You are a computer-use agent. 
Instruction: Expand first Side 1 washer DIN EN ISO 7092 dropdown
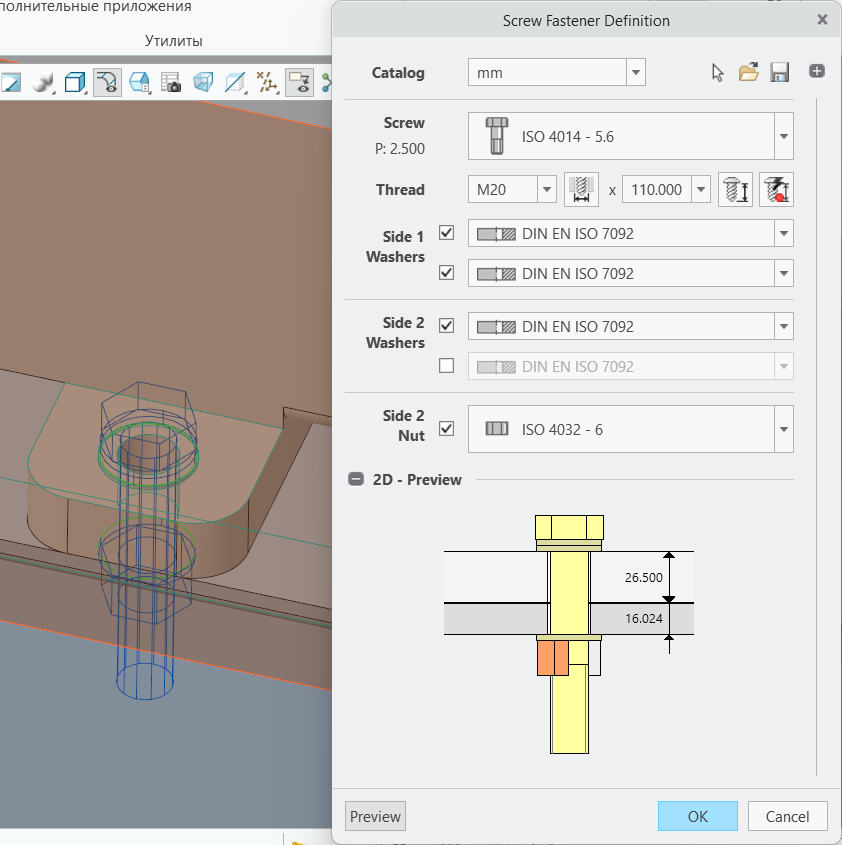(x=784, y=233)
